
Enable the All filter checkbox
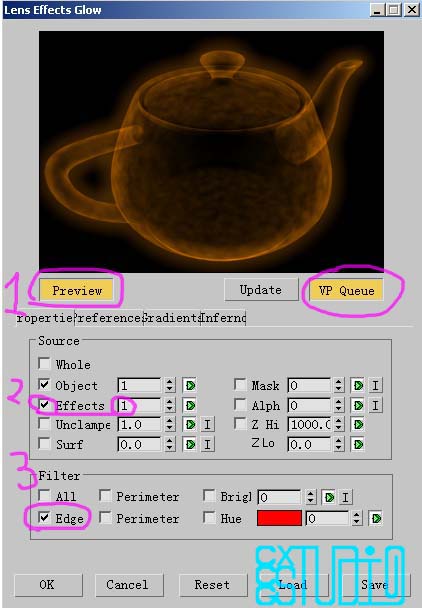coord(44,496)
